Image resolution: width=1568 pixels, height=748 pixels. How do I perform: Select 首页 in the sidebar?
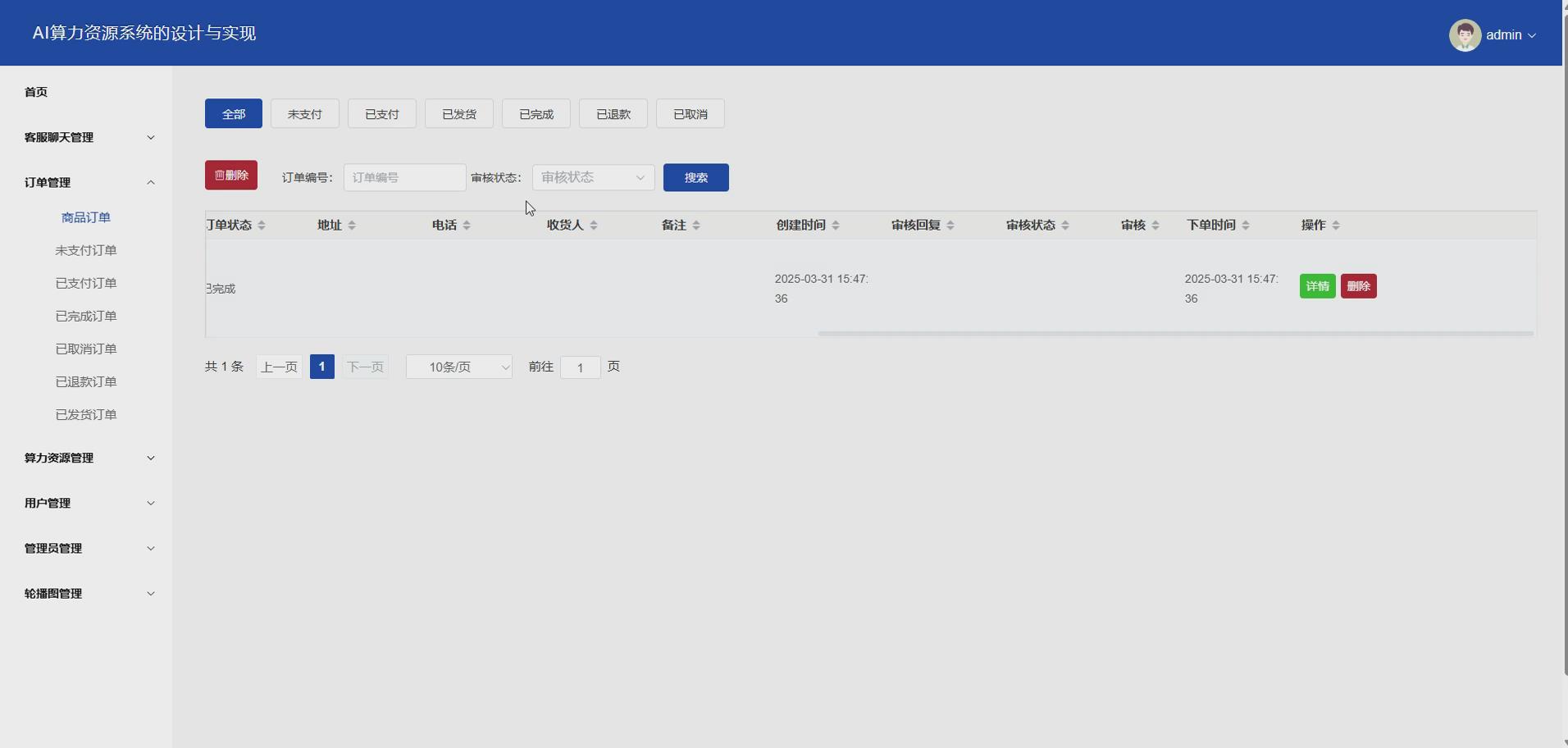click(35, 92)
